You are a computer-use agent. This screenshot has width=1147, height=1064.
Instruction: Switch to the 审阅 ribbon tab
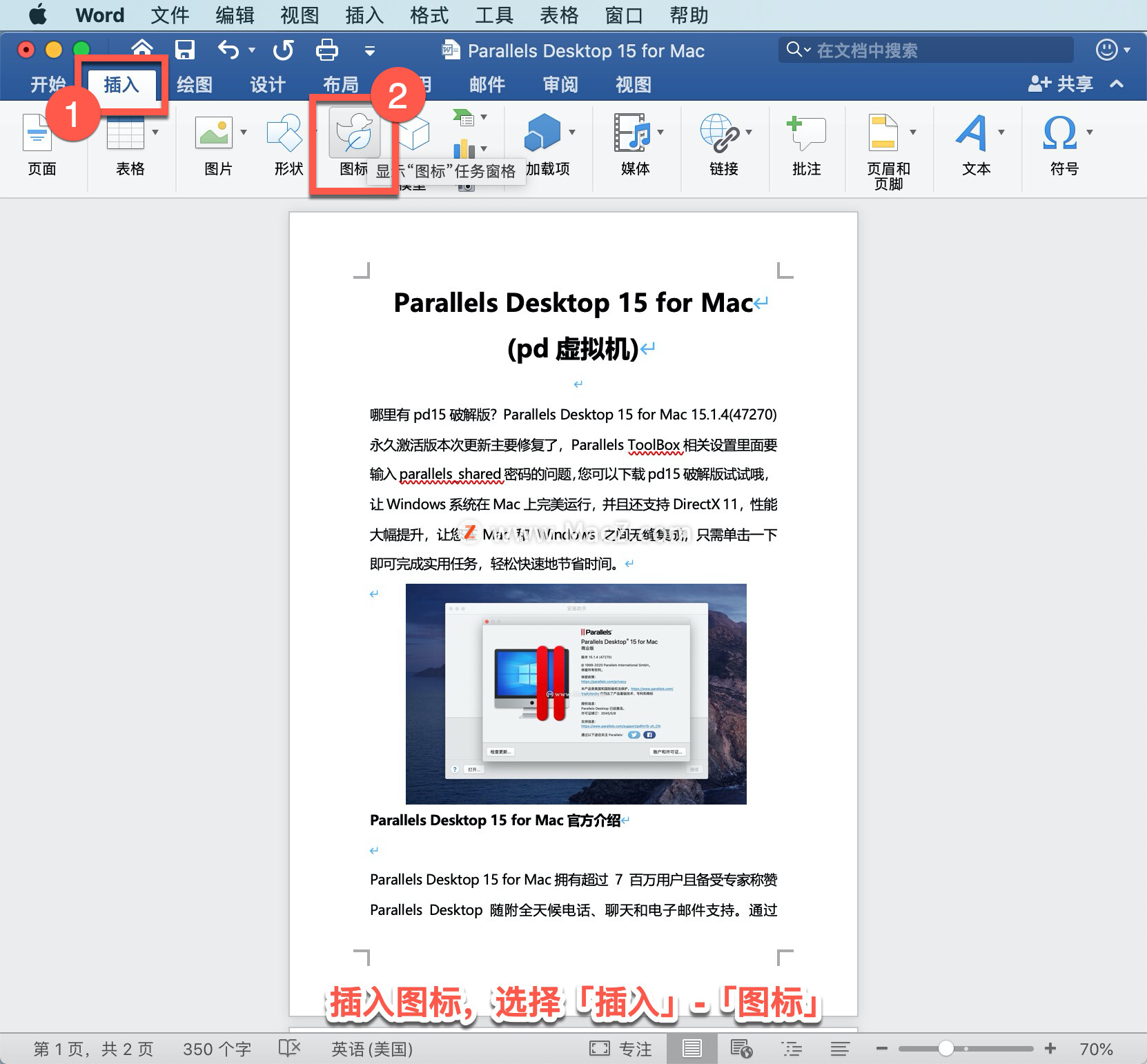click(560, 84)
